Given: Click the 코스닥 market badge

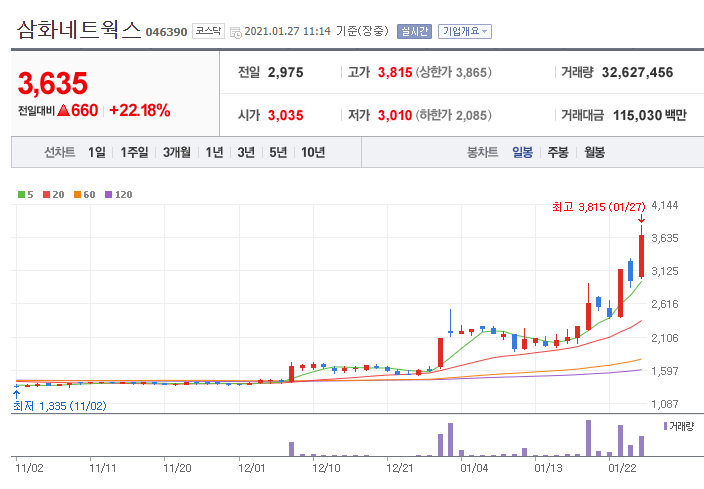Looking at the screenshot, I should tap(208, 31).
